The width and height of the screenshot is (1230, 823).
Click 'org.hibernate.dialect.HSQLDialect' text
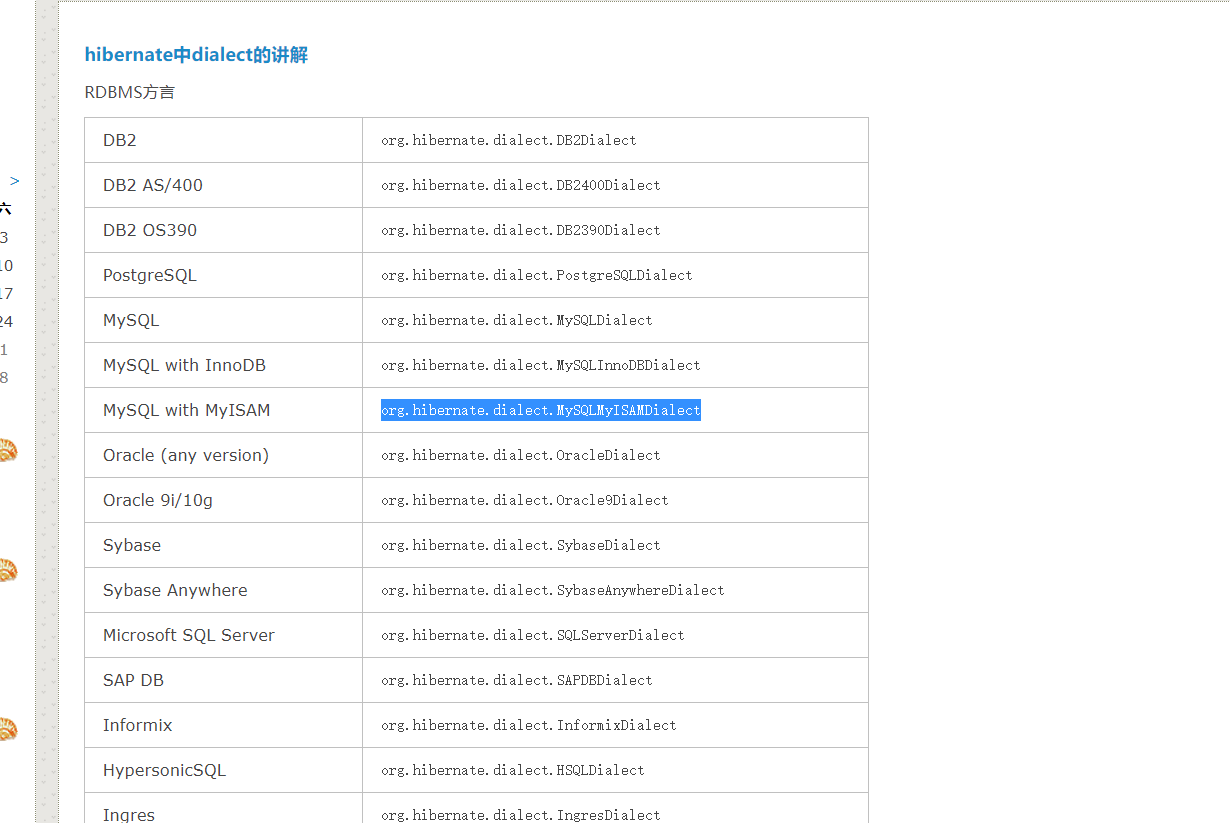[x=512, y=770]
